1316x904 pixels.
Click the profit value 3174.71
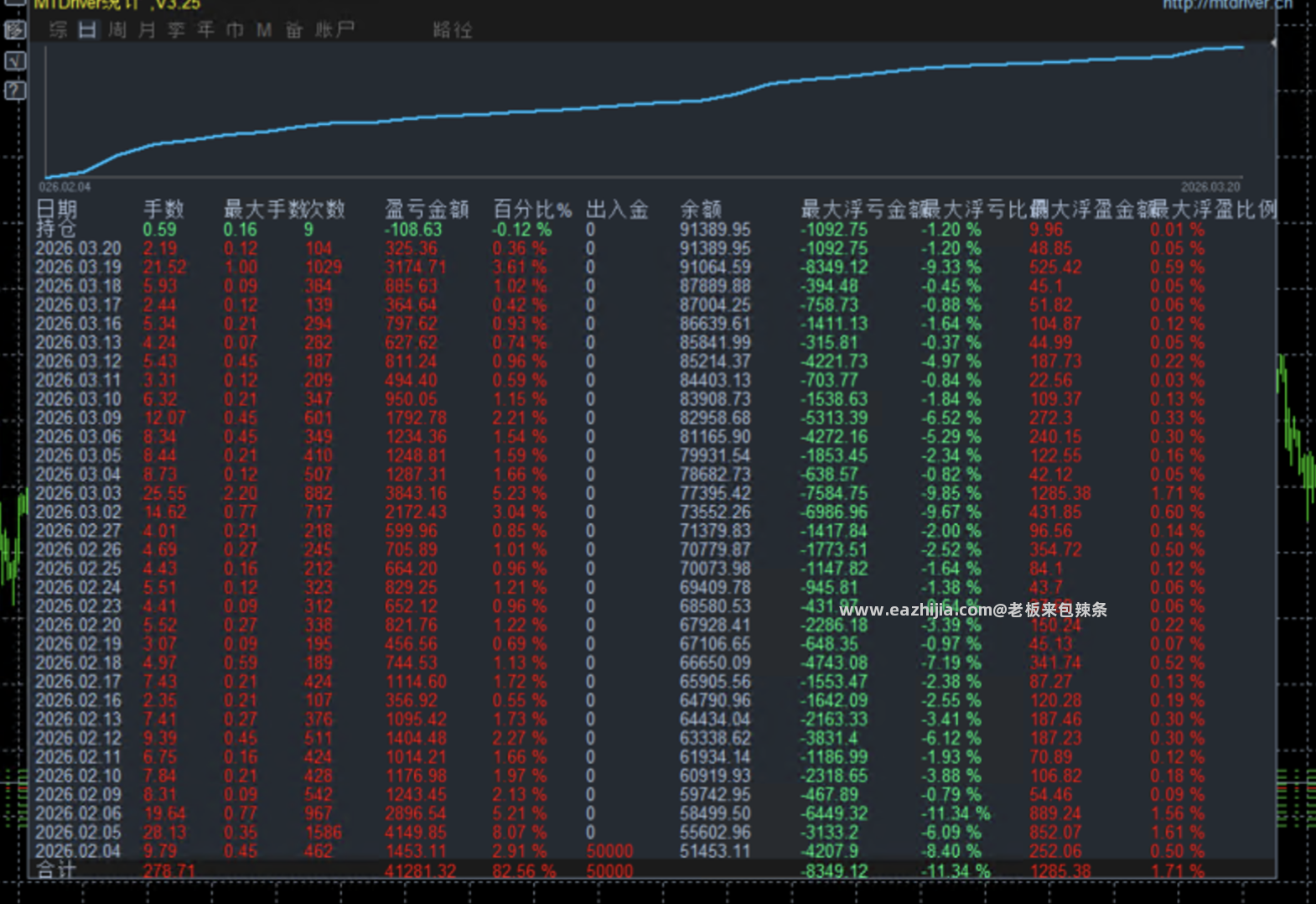(x=416, y=268)
